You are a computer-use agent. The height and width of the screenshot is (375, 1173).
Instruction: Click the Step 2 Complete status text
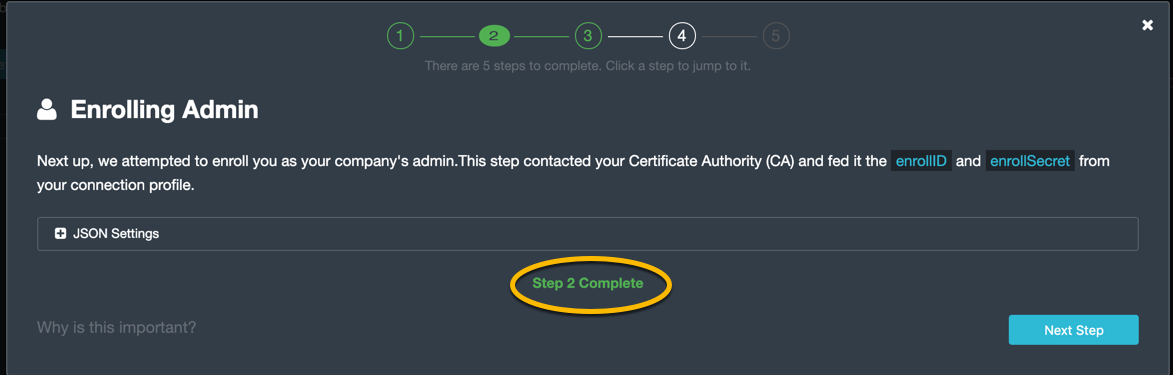point(587,284)
